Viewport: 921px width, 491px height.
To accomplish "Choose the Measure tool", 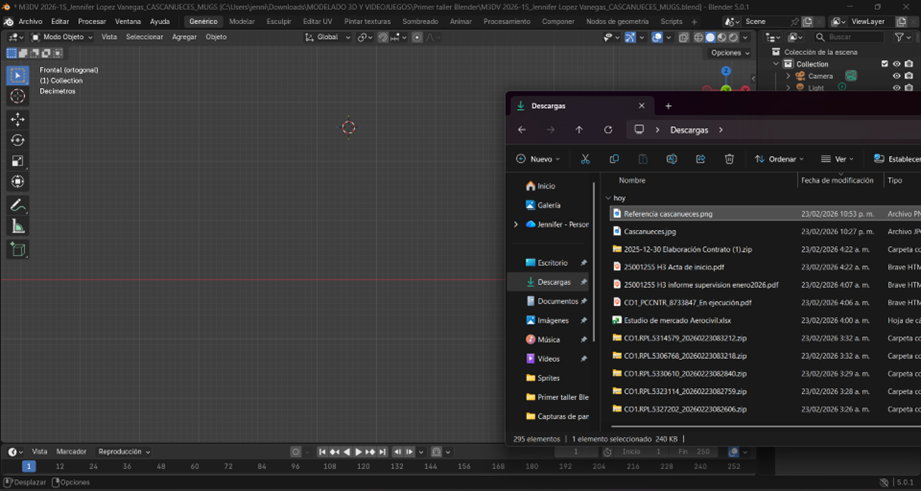I will pyautogui.click(x=18, y=227).
